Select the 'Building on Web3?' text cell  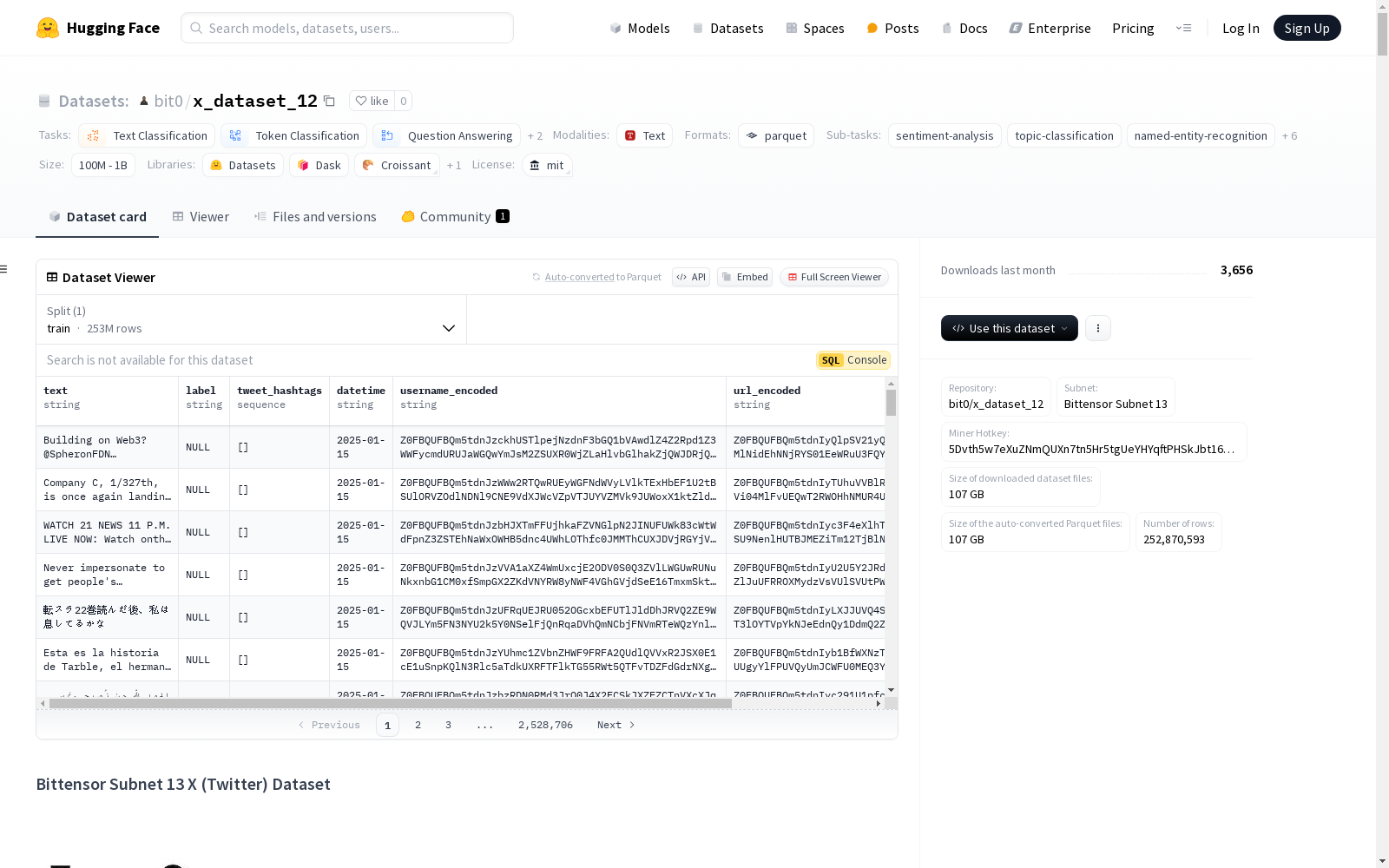[x=108, y=447]
